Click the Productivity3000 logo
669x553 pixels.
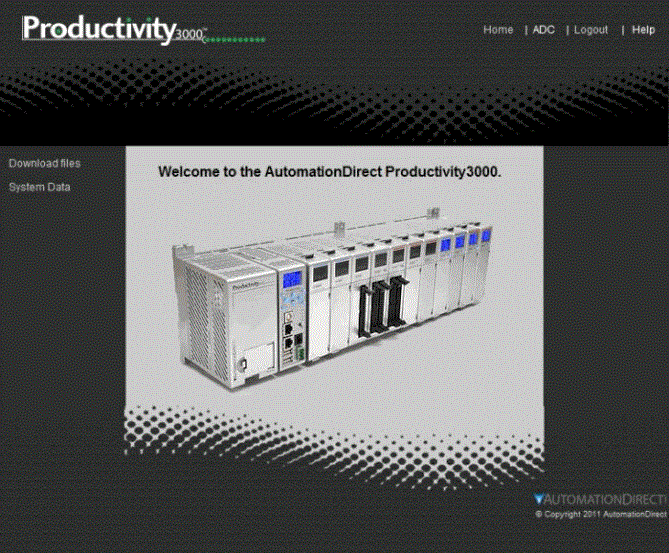pyautogui.click(x=113, y=28)
